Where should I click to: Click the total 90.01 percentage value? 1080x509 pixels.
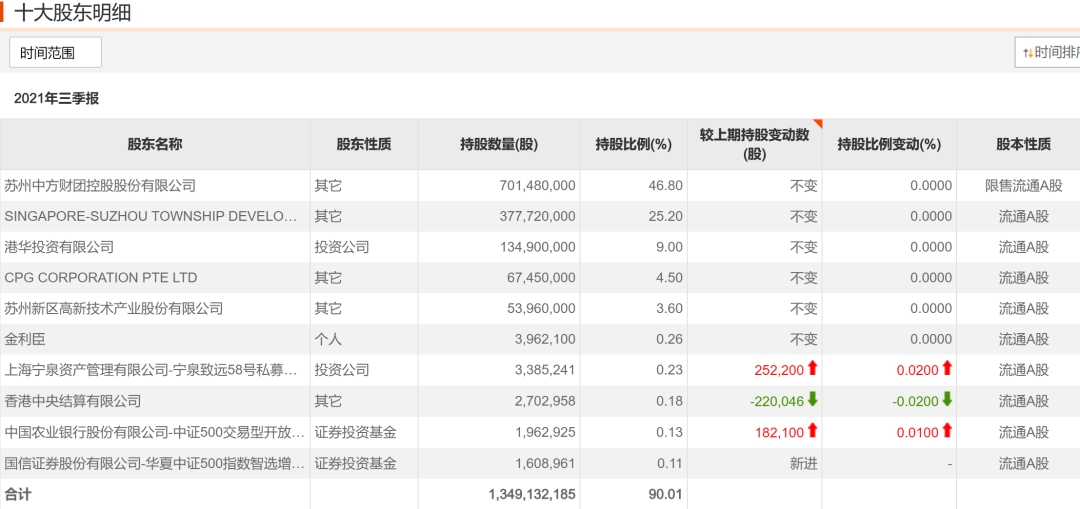pyautogui.click(x=666, y=494)
